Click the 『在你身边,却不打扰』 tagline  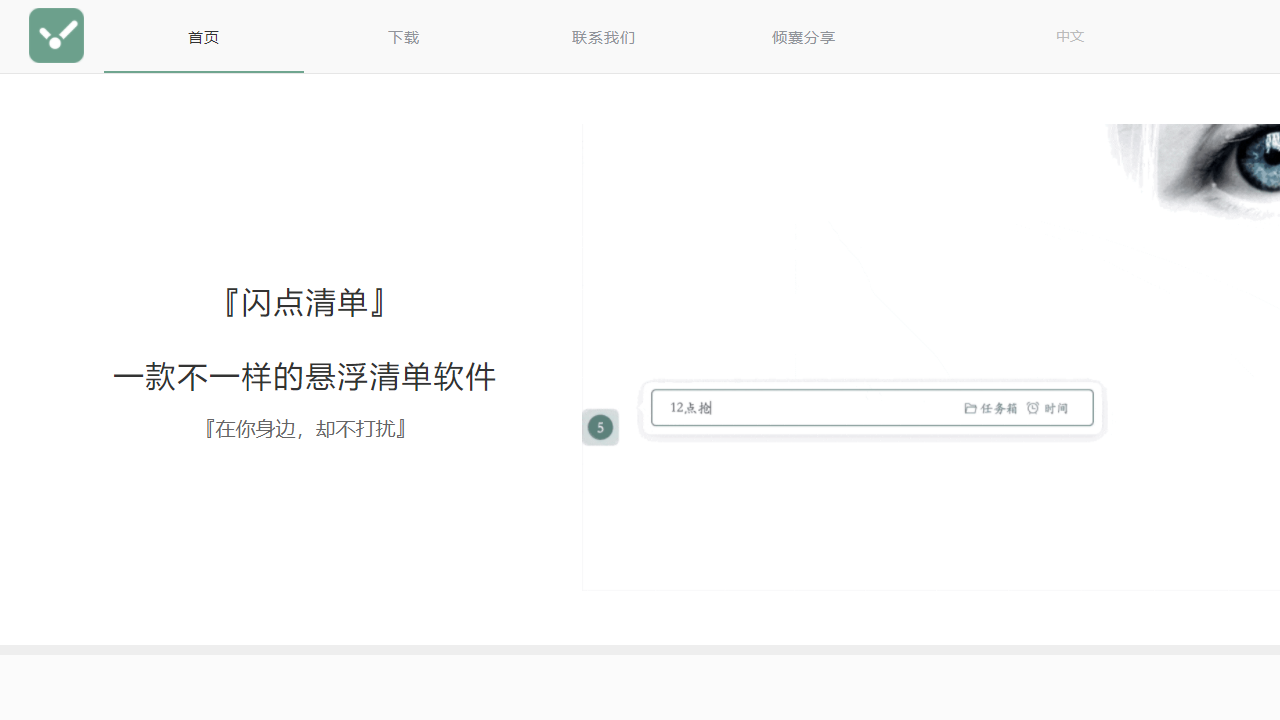304,429
